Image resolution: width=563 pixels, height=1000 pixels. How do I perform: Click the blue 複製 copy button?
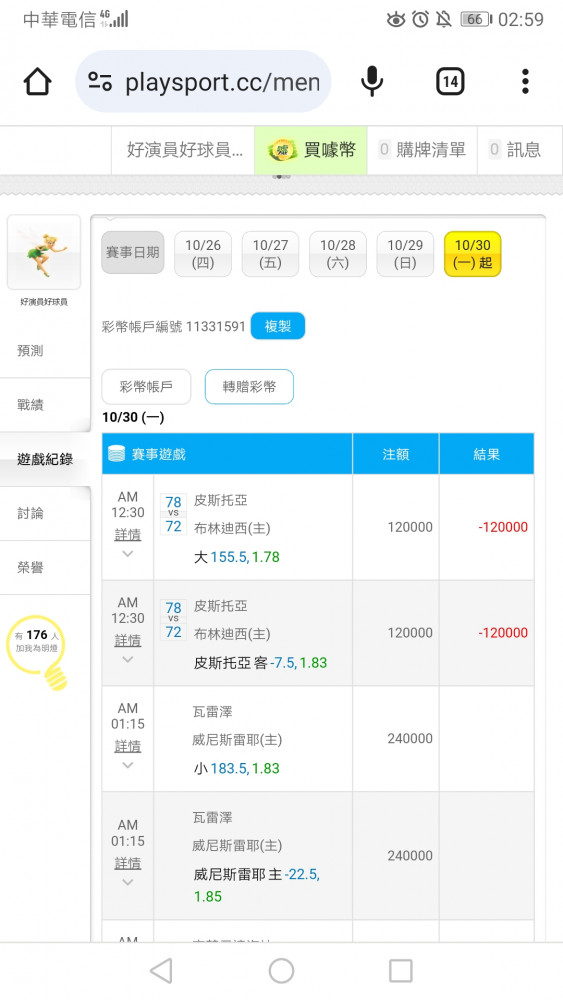click(x=277, y=327)
